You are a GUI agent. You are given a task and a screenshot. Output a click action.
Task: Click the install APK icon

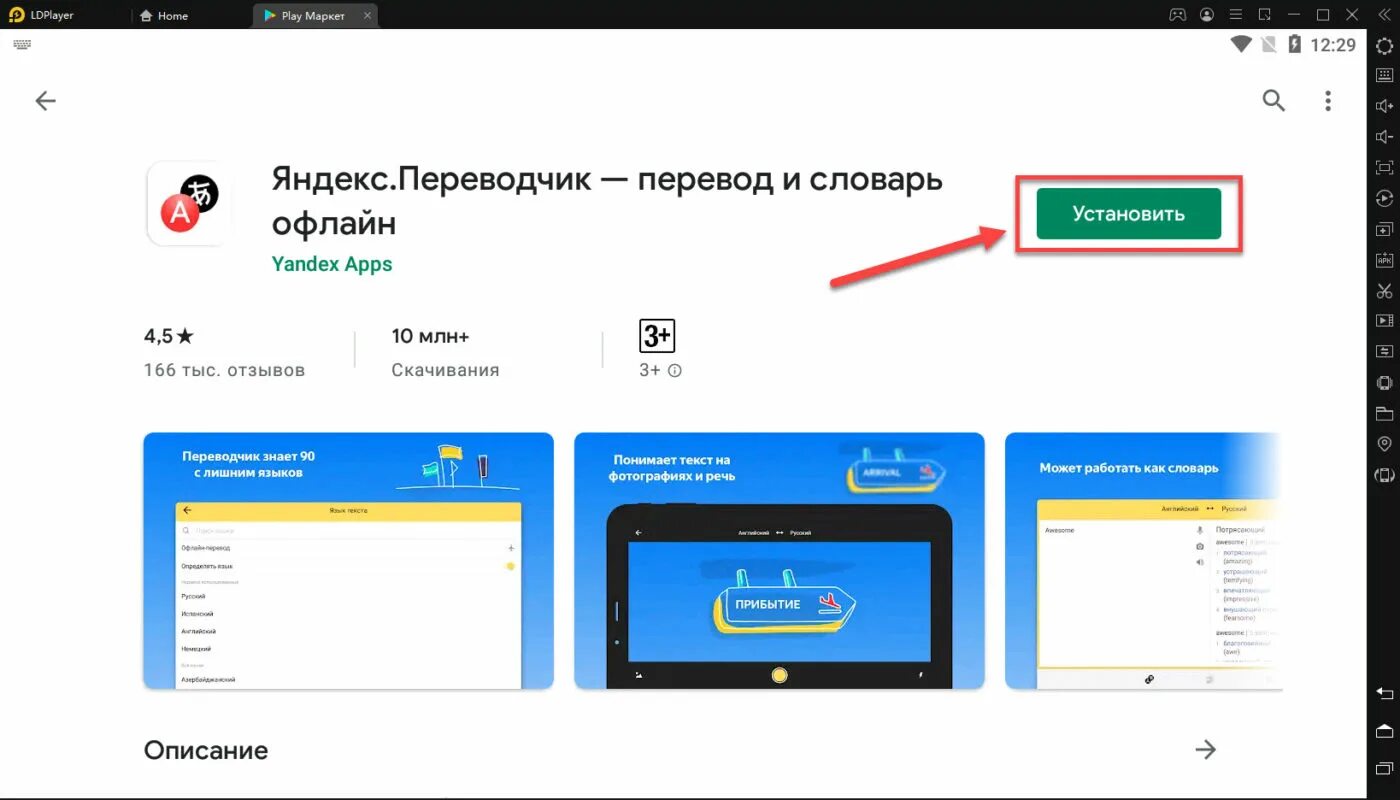coord(1385,260)
